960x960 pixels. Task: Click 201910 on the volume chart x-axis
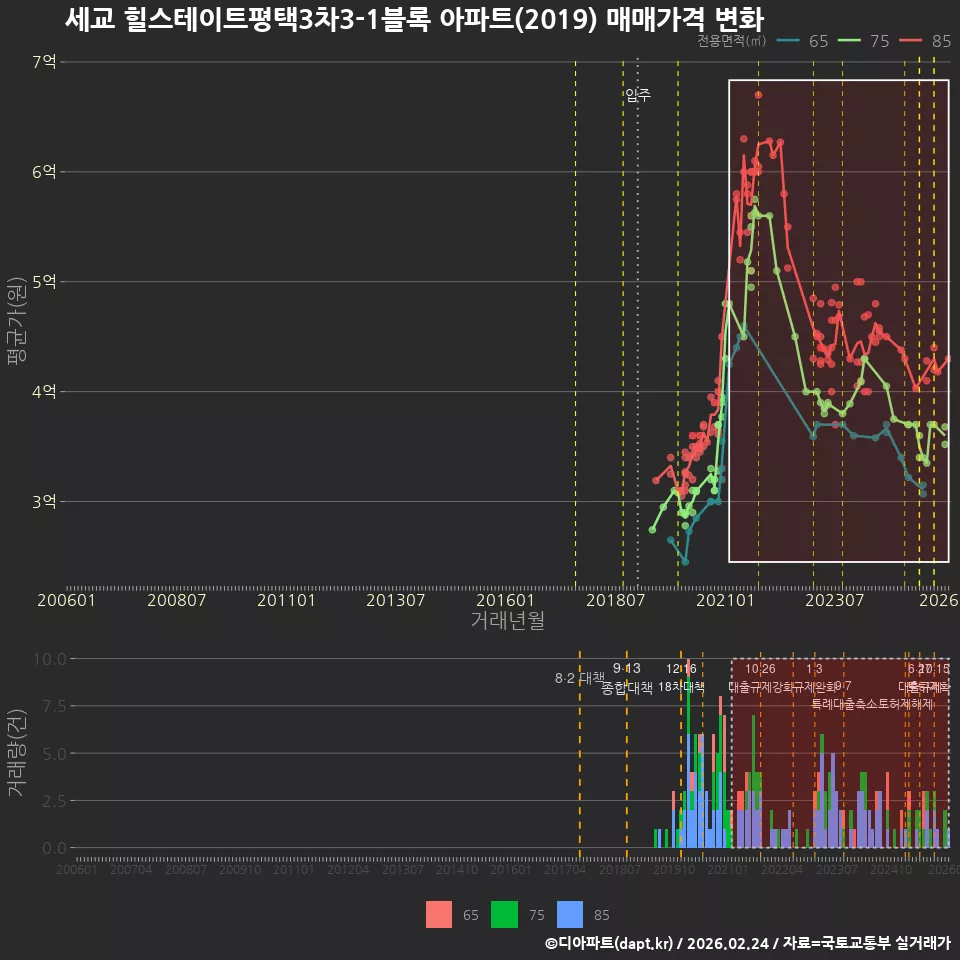coord(674,869)
